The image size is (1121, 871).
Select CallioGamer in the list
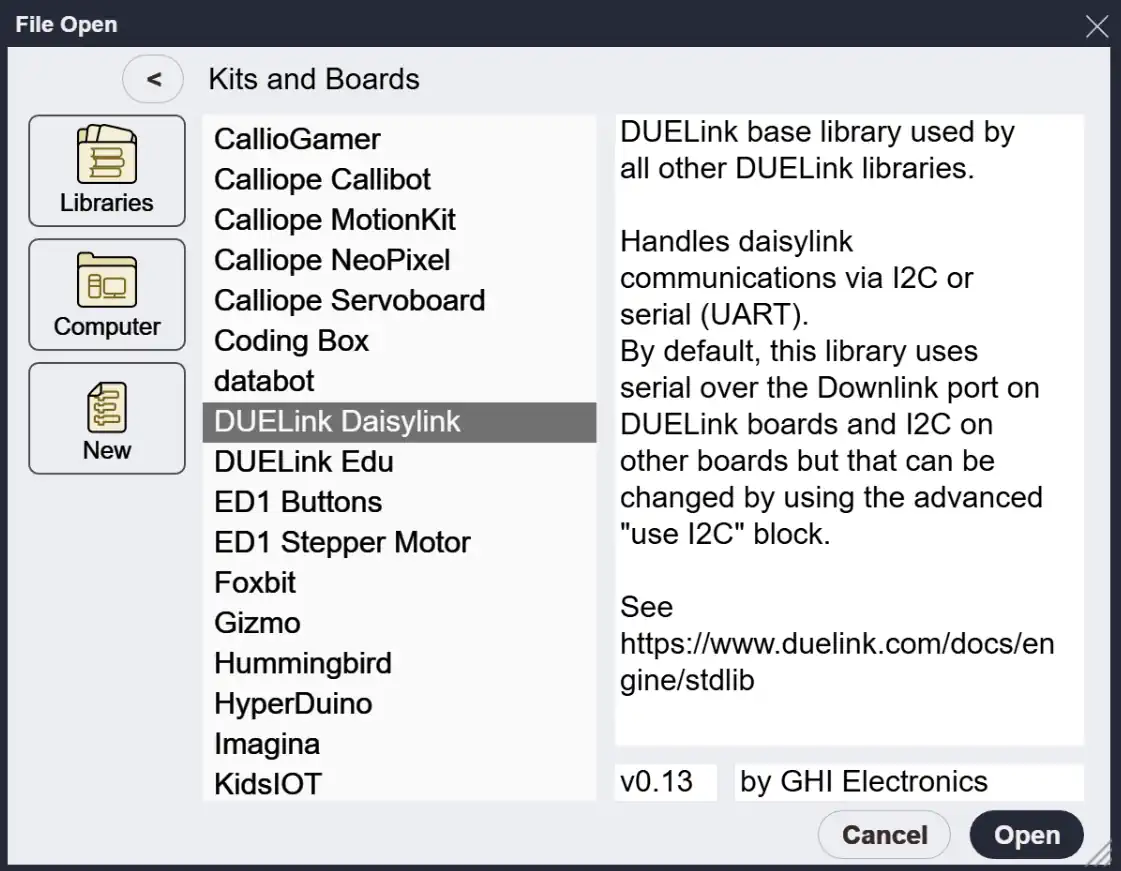tap(297, 139)
